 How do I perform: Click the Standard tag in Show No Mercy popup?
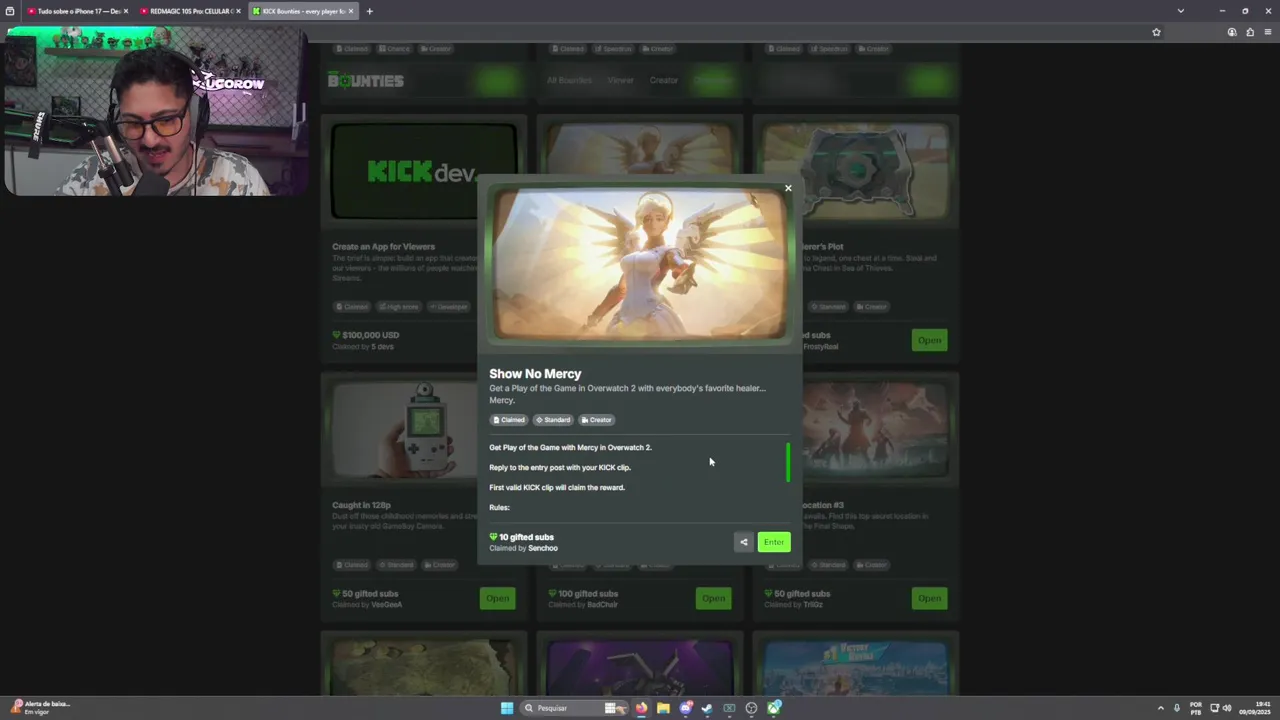coord(553,420)
